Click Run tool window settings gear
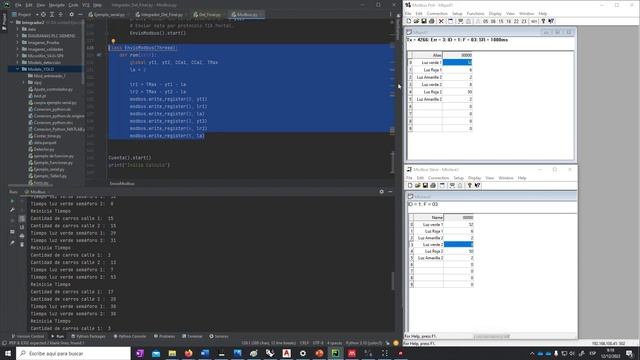 point(382,191)
